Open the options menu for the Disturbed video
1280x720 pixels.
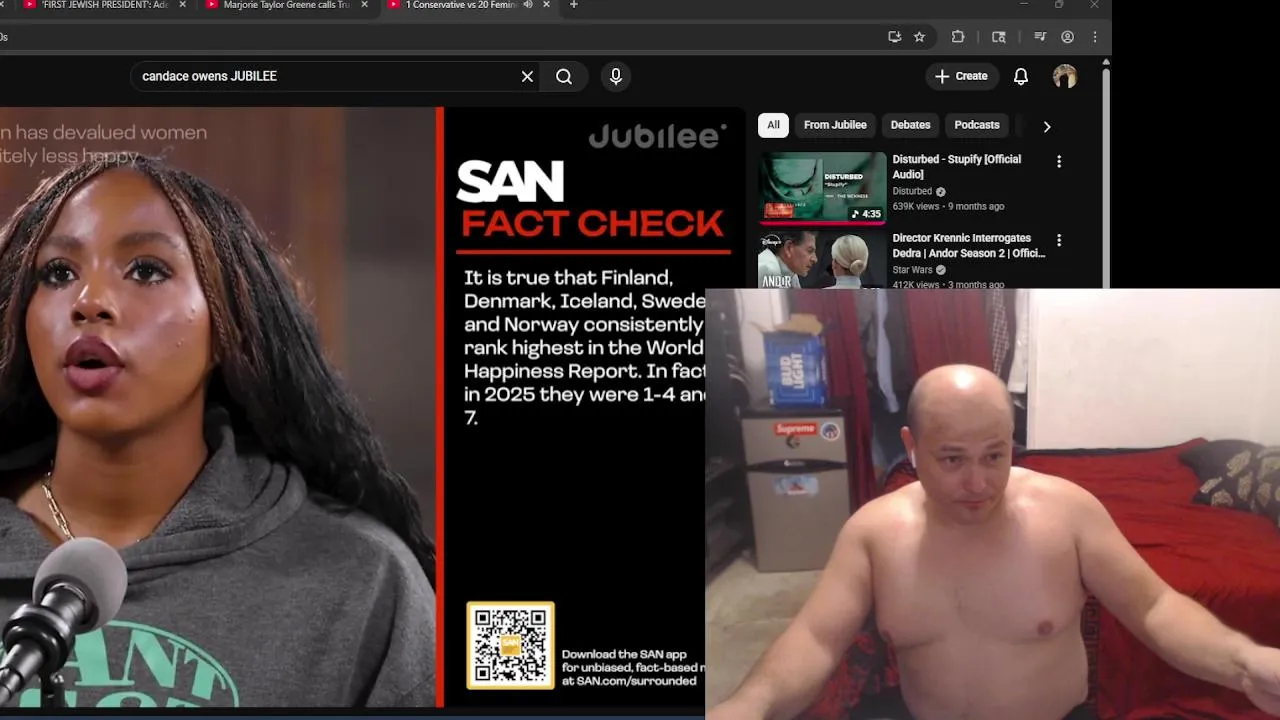pos(1059,161)
